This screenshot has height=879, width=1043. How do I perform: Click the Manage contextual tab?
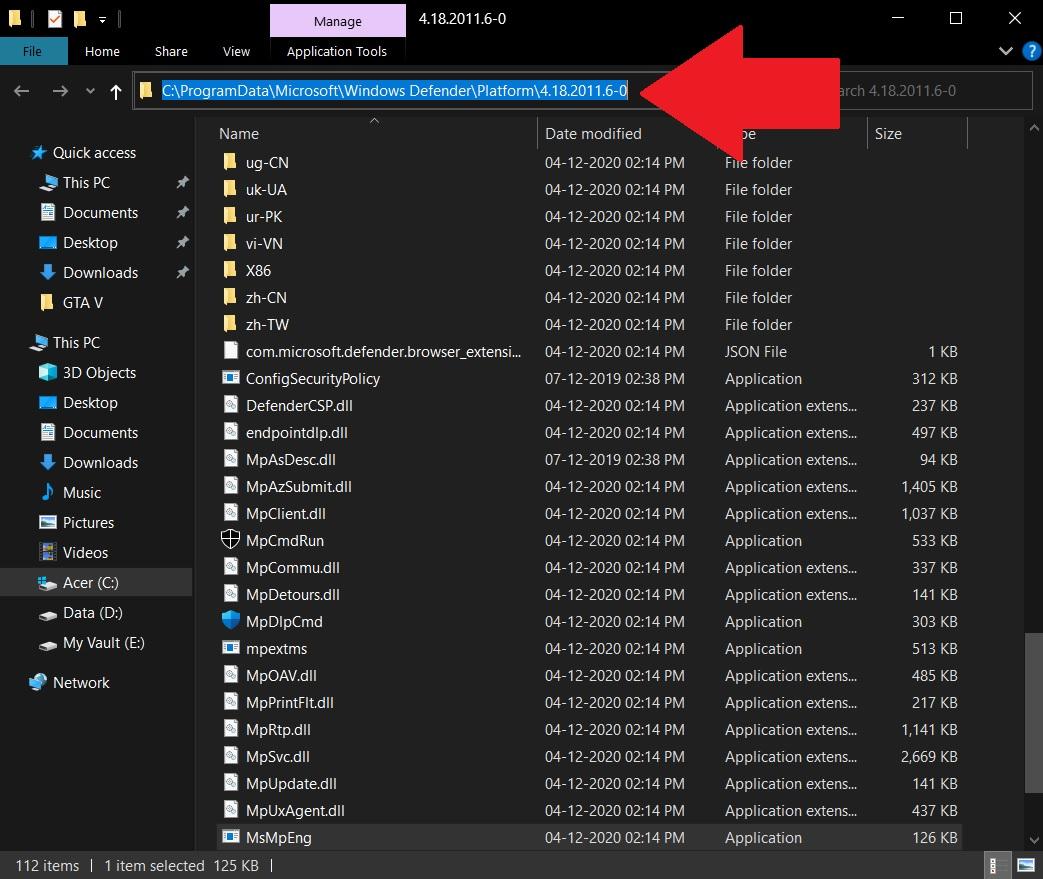[x=337, y=21]
